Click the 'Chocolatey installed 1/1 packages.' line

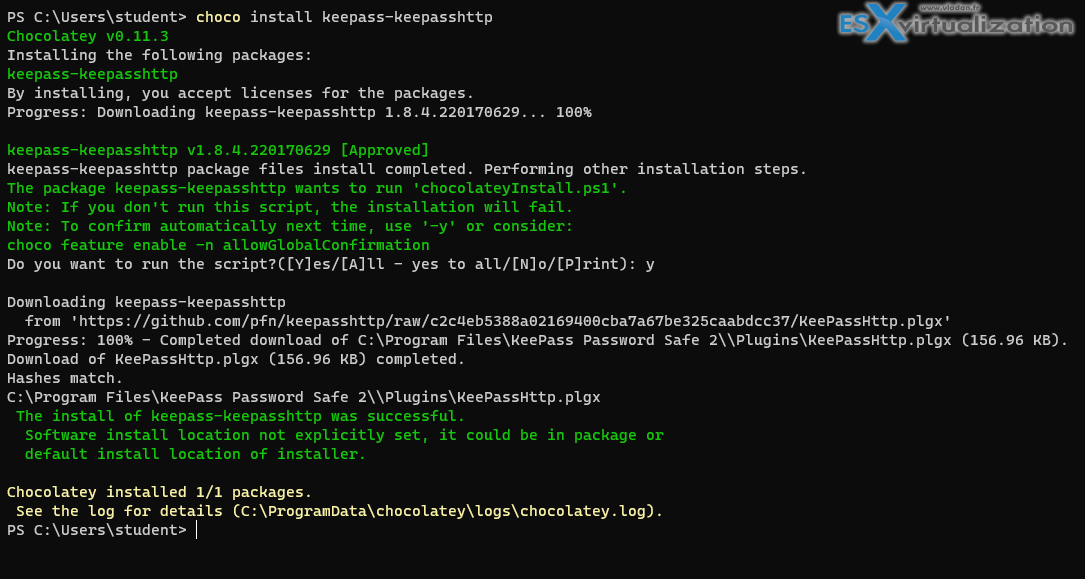(159, 493)
